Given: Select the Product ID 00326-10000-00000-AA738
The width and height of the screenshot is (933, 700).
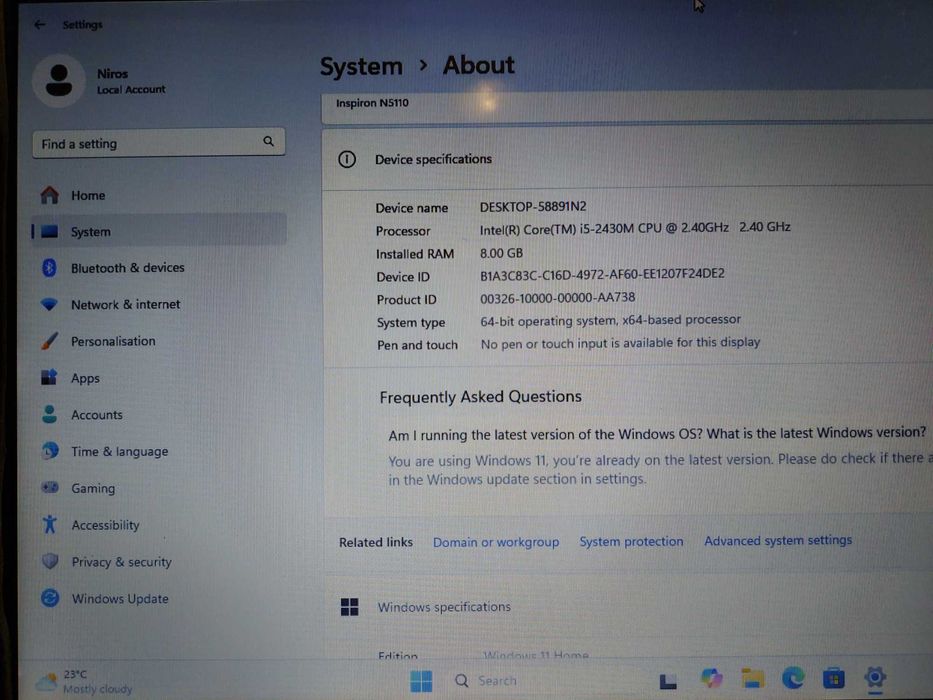Looking at the screenshot, I should [x=558, y=297].
